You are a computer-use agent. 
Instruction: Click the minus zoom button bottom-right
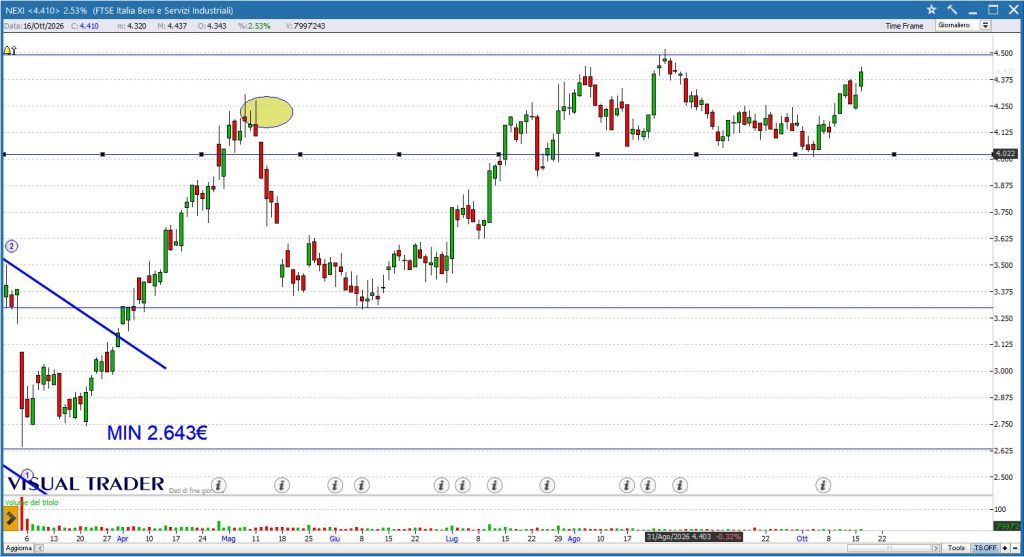click(x=1016, y=548)
